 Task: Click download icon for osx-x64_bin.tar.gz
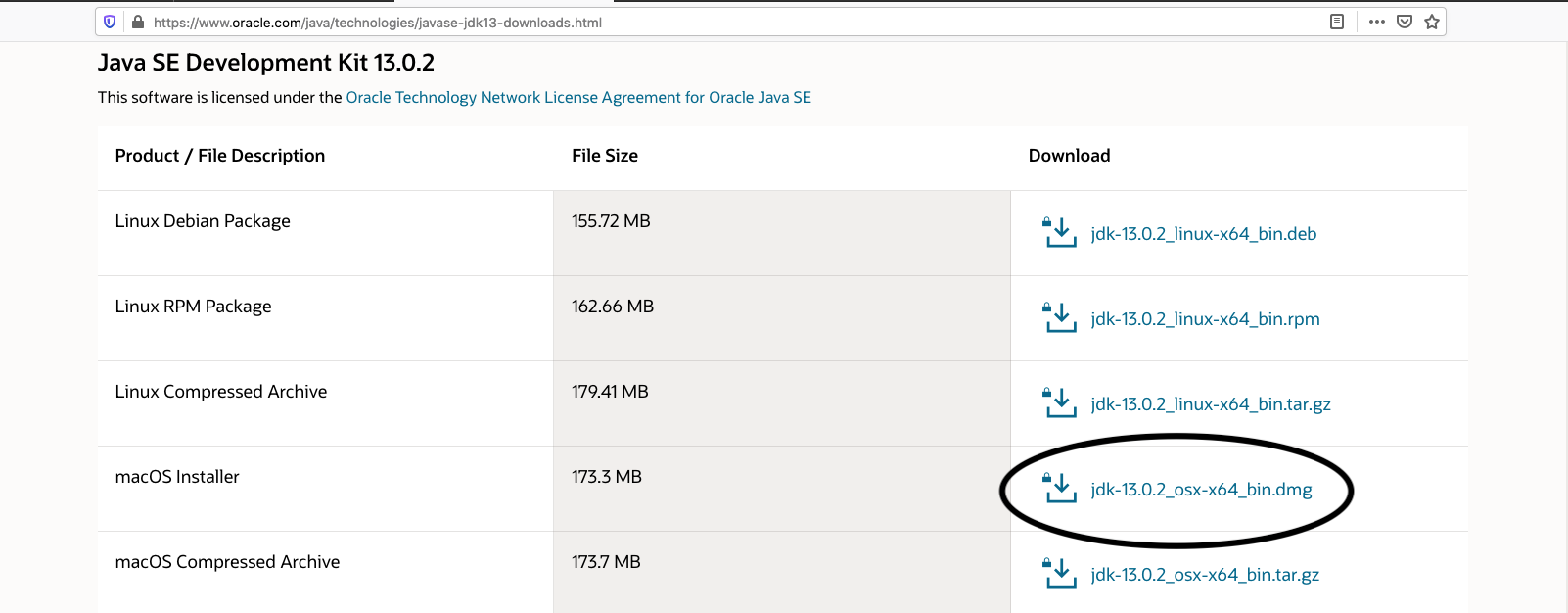tap(1059, 574)
